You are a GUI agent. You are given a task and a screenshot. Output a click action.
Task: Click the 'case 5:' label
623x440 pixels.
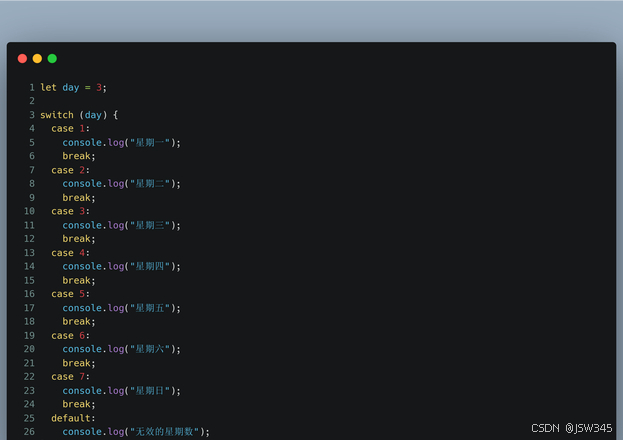tap(71, 294)
